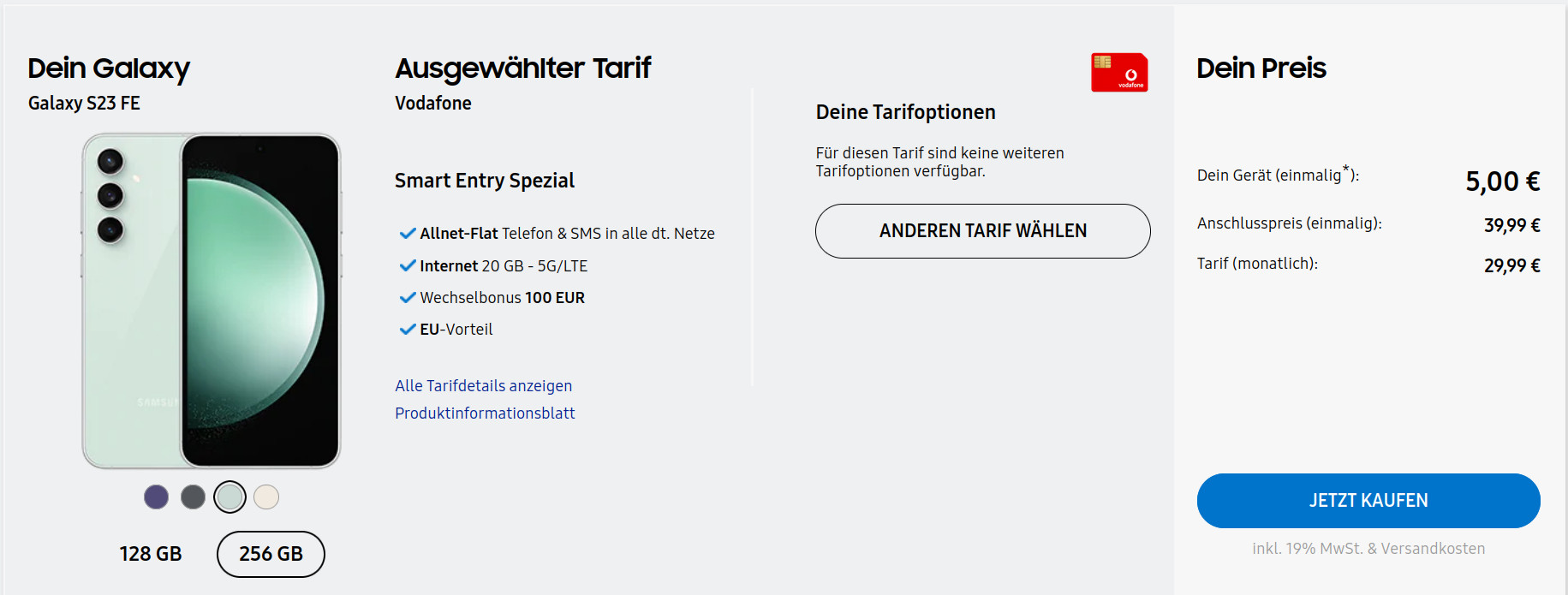Choose the cream color swatch

(266, 497)
